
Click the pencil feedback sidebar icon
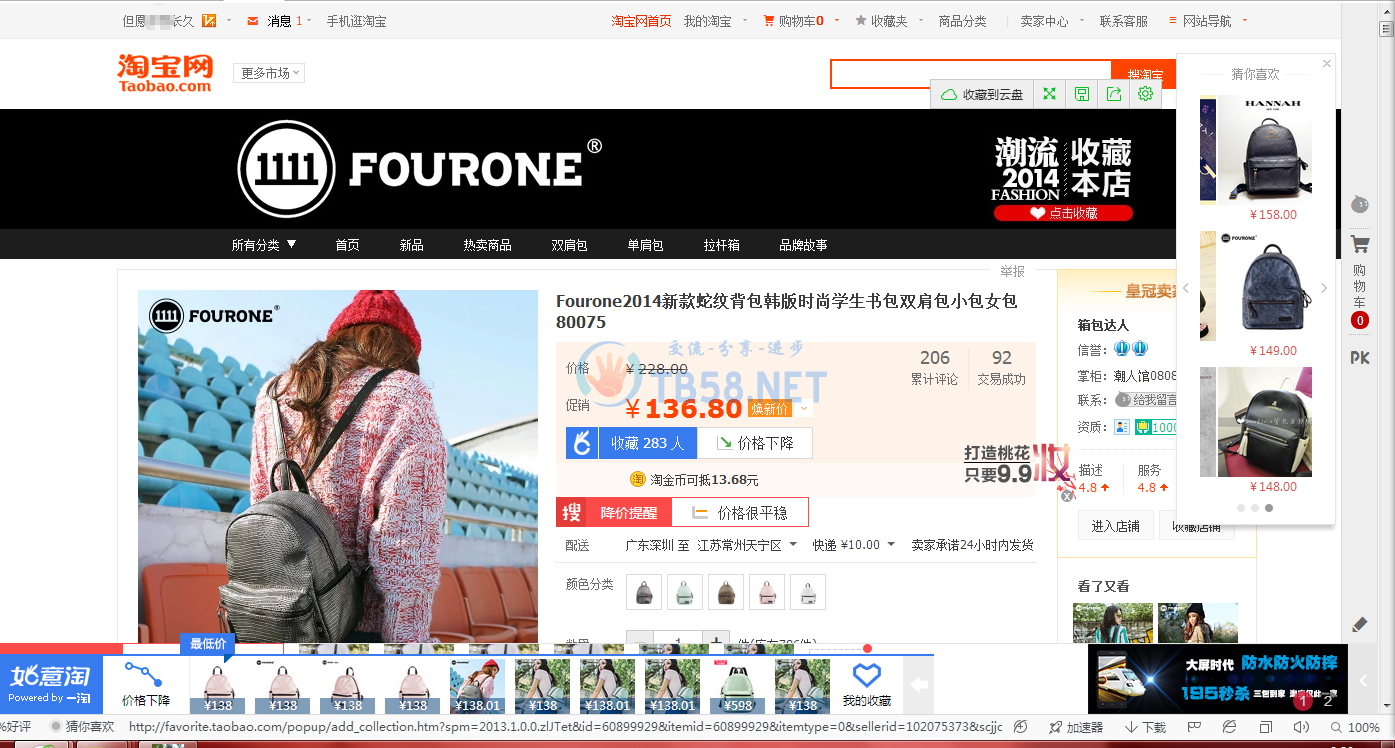tap(1359, 624)
